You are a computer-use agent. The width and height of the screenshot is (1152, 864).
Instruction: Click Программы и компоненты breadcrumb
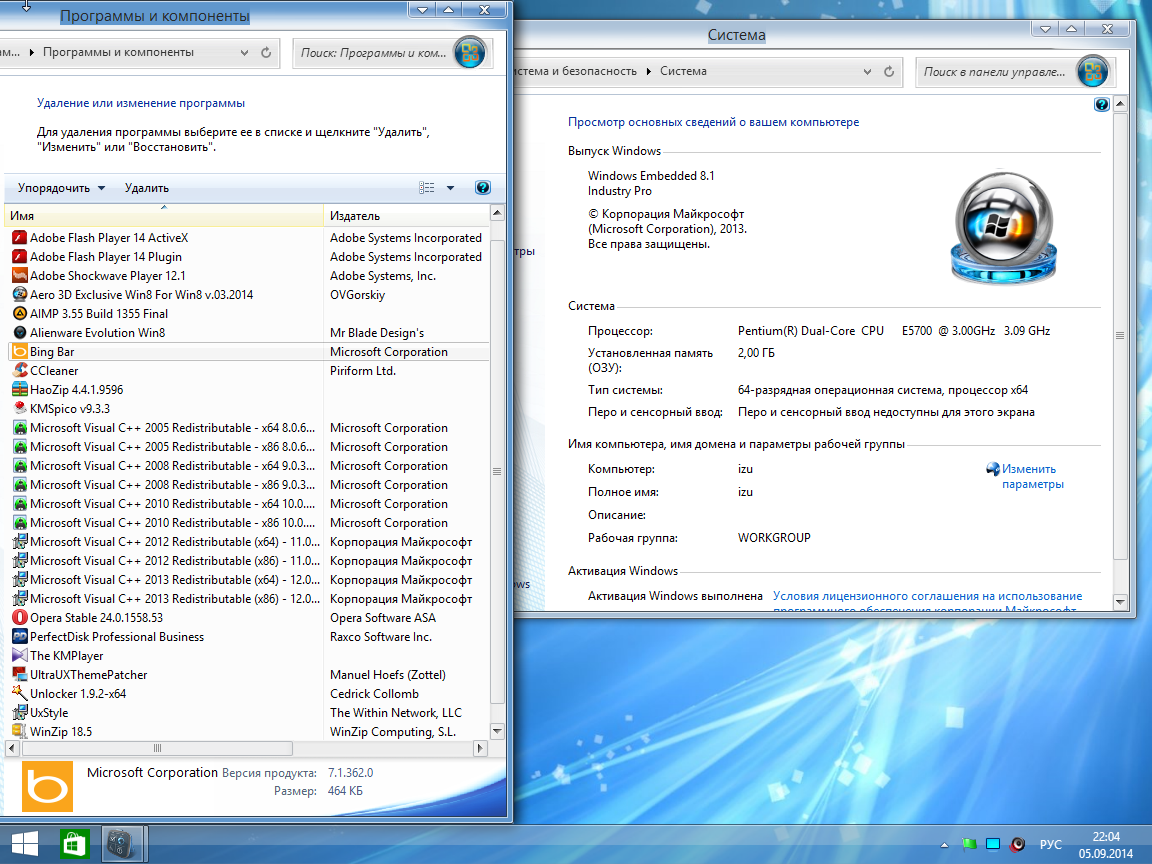point(118,52)
